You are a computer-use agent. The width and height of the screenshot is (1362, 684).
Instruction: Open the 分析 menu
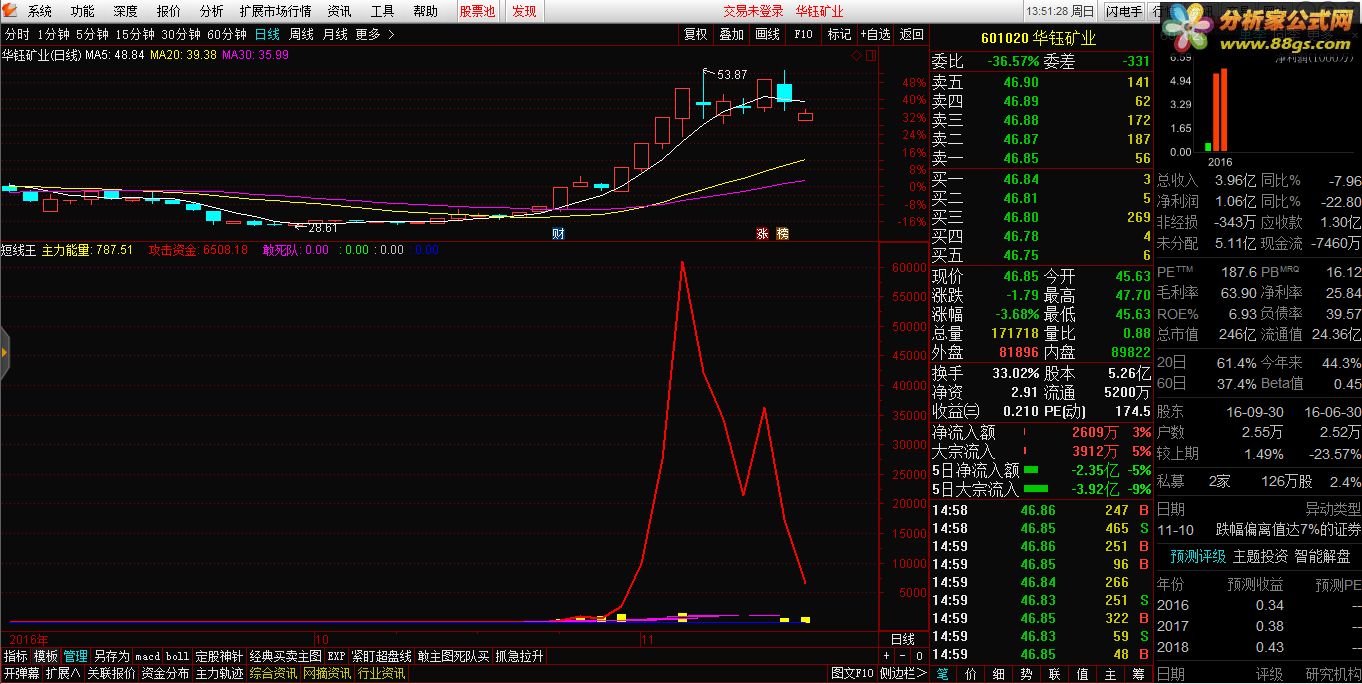[x=211, y=11]
